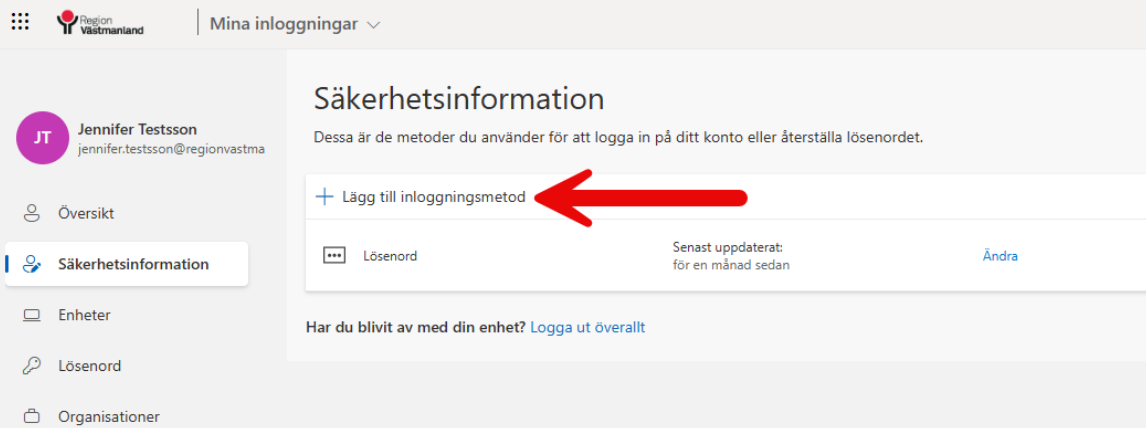1146x428 pixels.
Task: Open the app launcher grid icon
Action: (x=20, y=21)
